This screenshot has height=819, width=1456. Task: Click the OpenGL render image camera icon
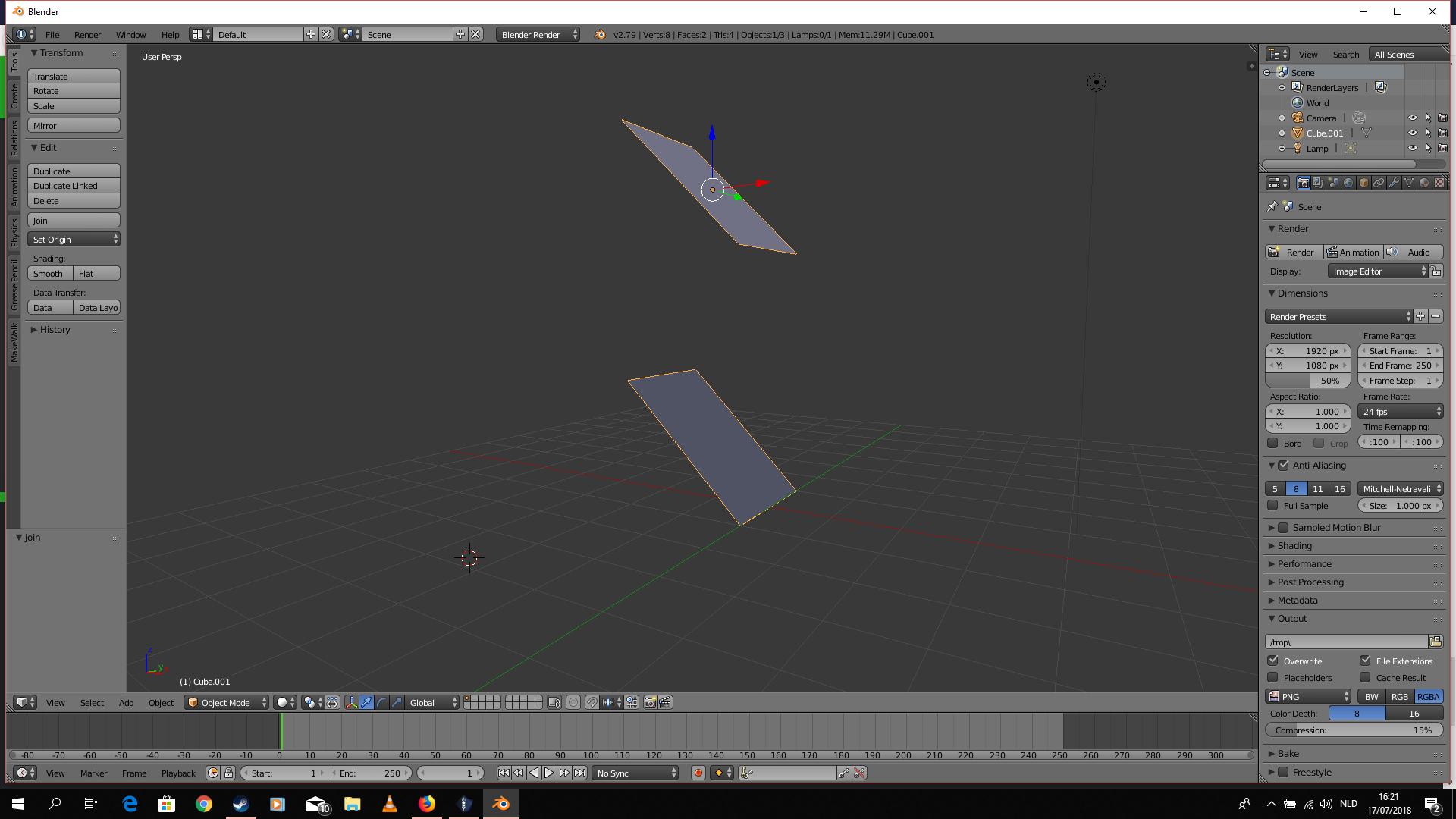coord(650,703)
